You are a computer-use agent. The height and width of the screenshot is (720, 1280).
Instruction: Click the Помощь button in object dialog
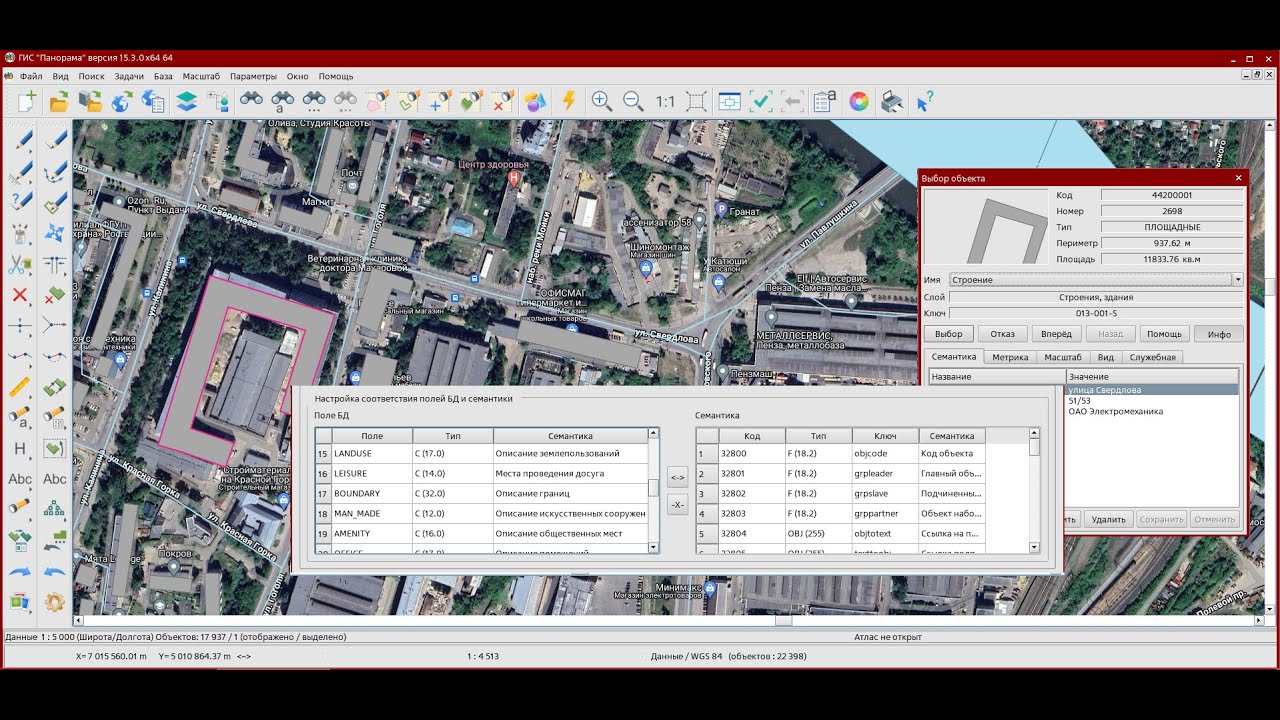coord(1164,334)
